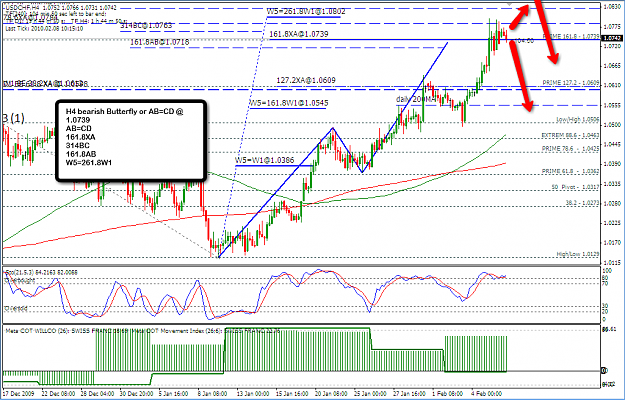Click the '5 Jan 16:00' time axis label

point(173,393)
